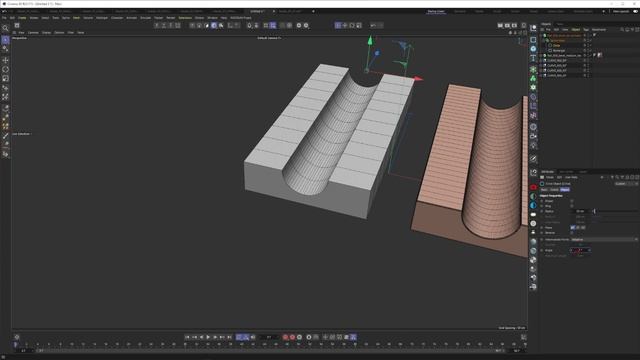Open the viewport Filter menu
Image resolution: width=640 pixels, height=360 pixels.
71,32
